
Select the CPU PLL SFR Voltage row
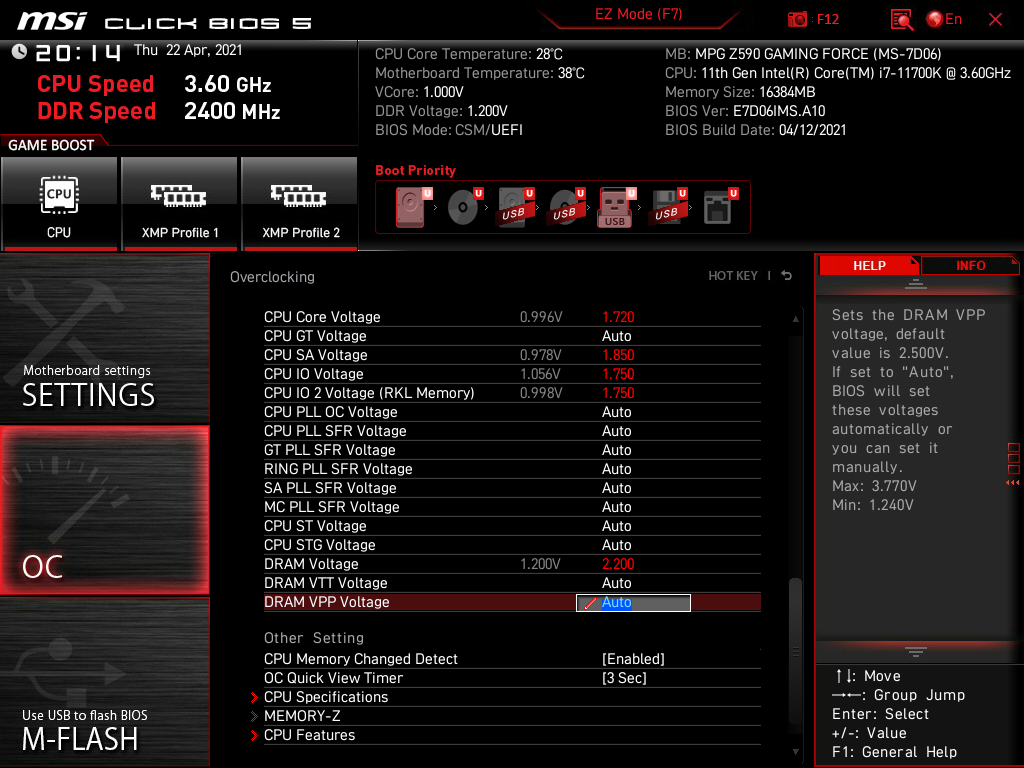tap(512, 430)
